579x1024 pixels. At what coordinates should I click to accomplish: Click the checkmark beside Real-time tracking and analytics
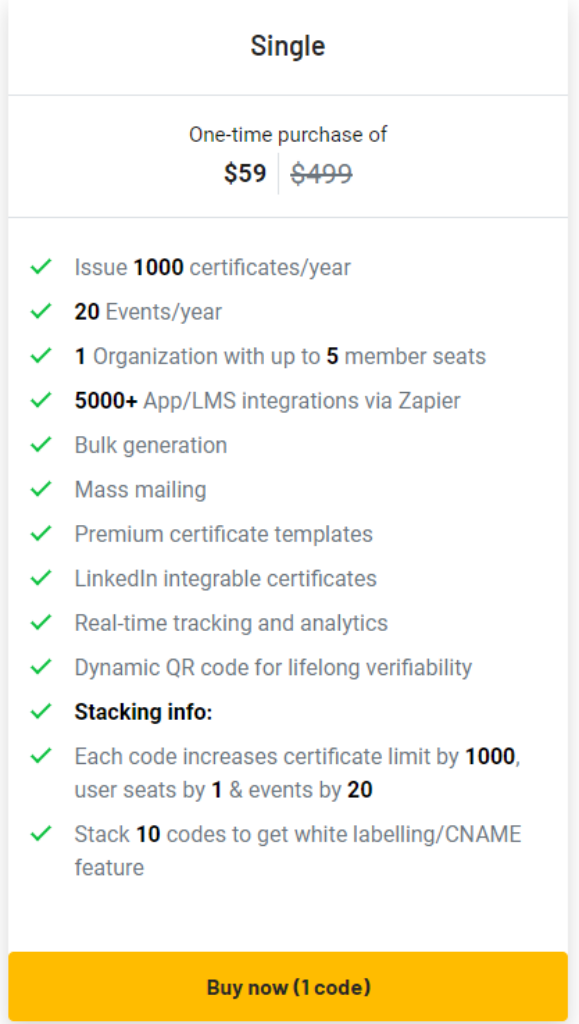coord(40,622)
